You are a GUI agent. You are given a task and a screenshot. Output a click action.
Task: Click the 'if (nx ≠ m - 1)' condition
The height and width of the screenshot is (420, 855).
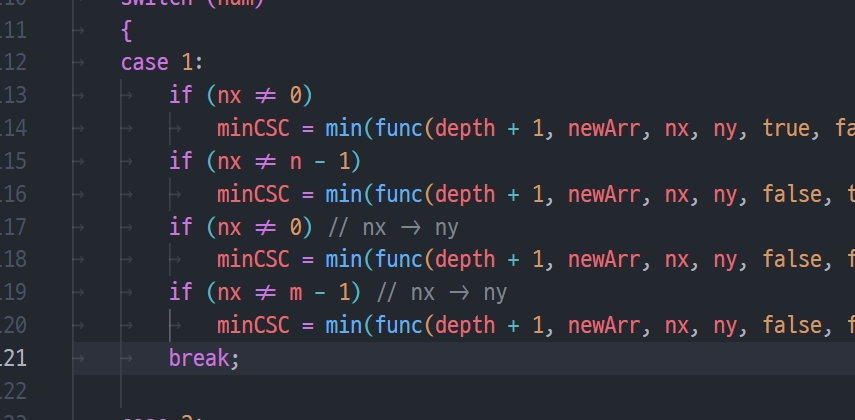tap(265, 292)
